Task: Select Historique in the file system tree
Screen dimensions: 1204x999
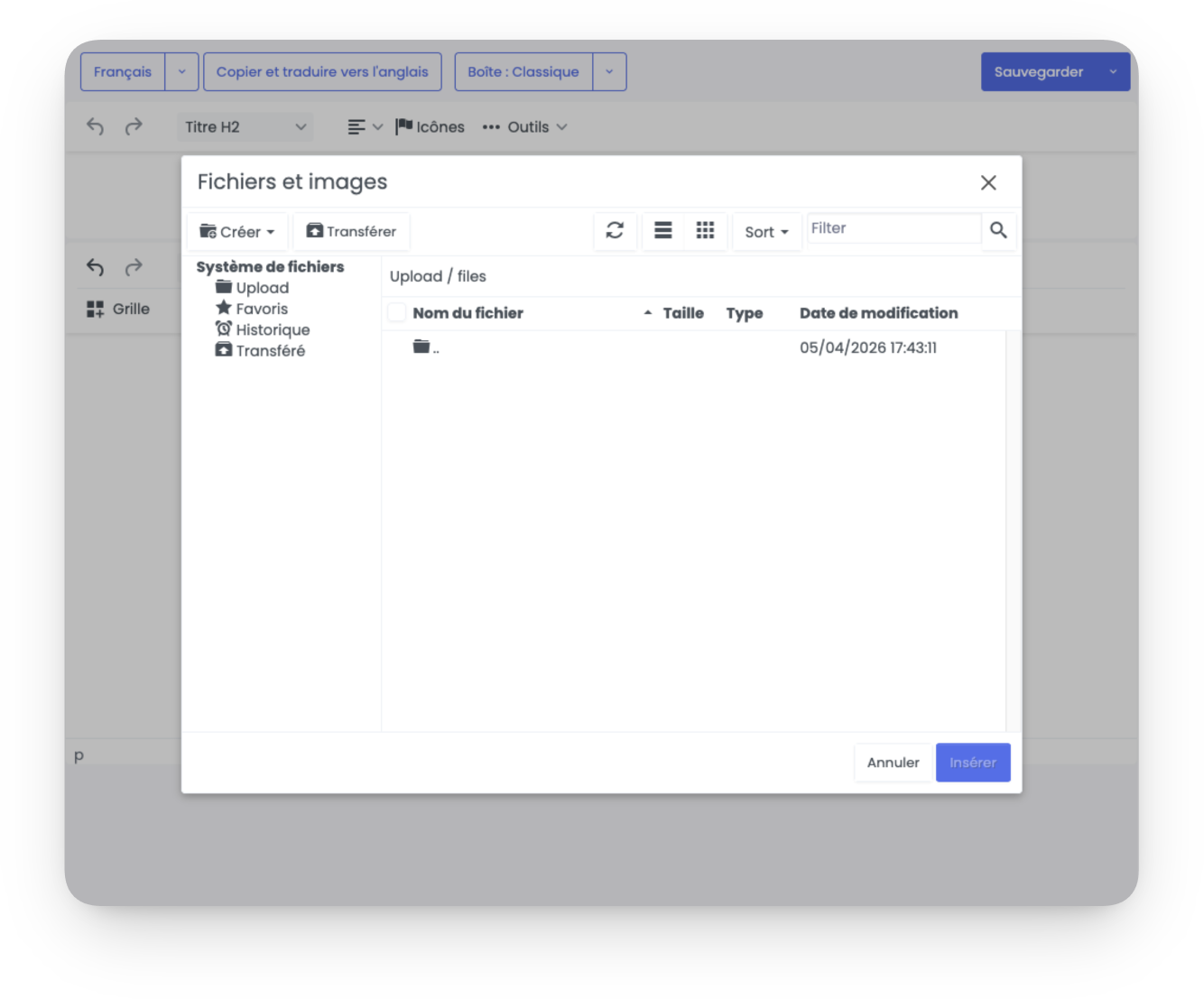Action: pyautogui.click(x=263, y=329)
